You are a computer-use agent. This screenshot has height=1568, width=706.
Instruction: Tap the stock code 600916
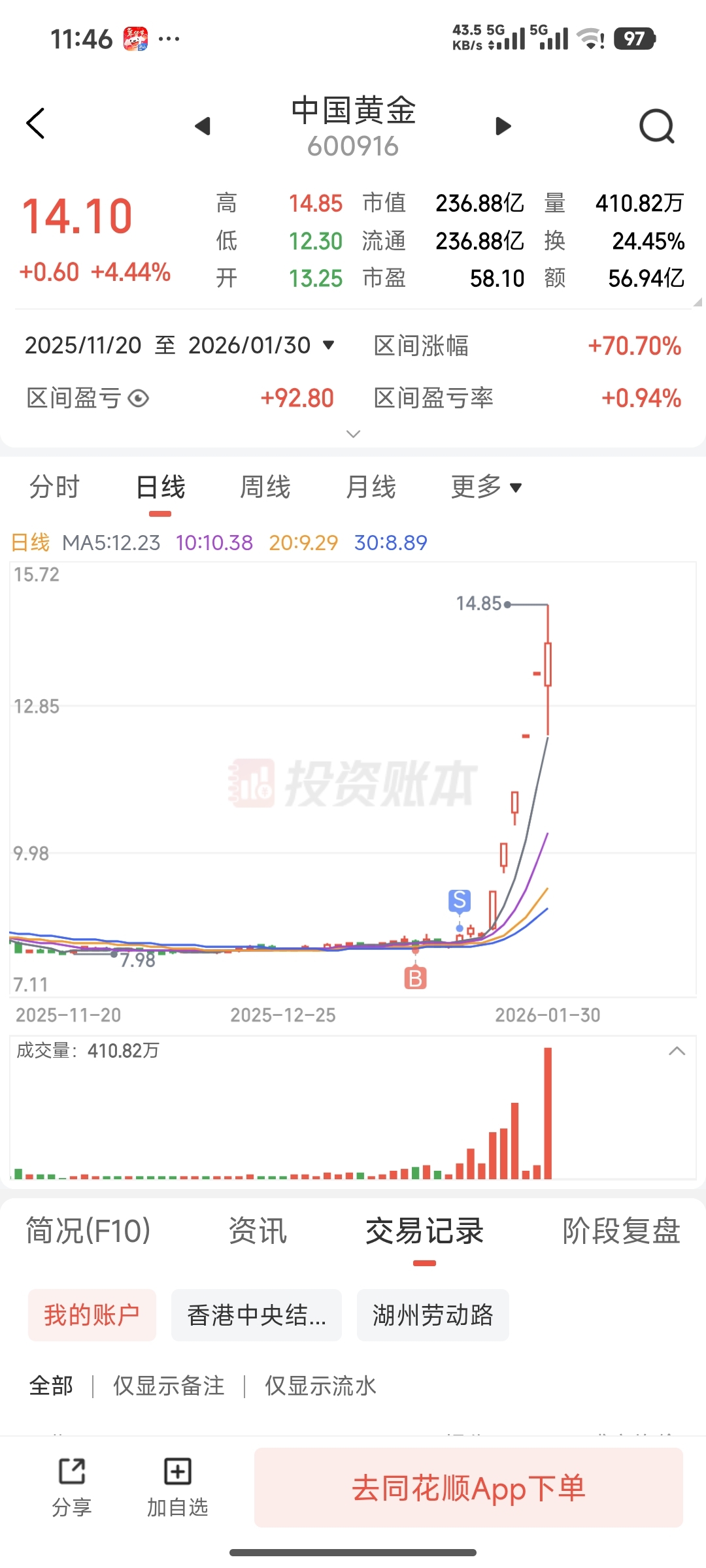[353, 146]
